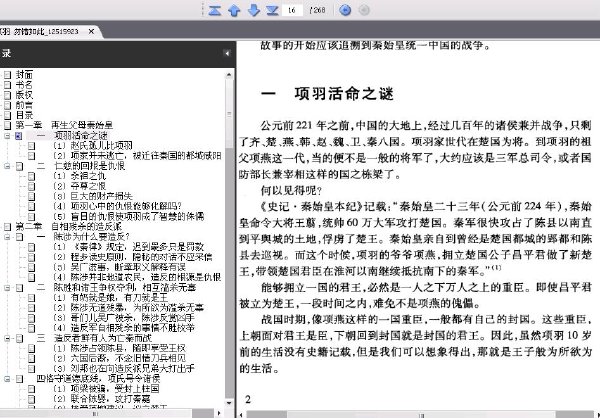Screen dimensions: 600x418
Task: Click the page icon beside 第一章 再生父母秦始皇
Action: (x=8, y=125)
